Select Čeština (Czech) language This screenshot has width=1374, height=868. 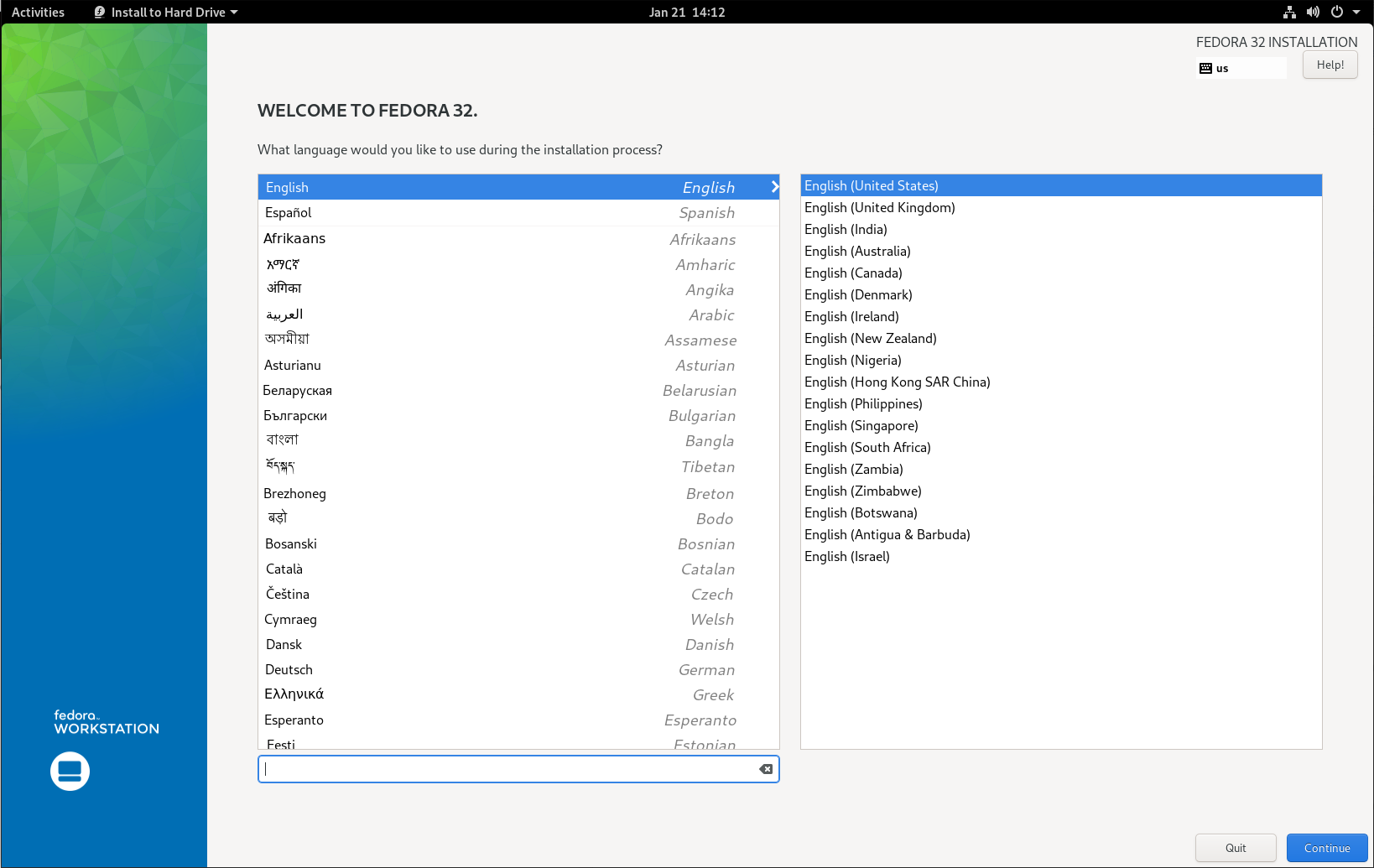[518, 594]
